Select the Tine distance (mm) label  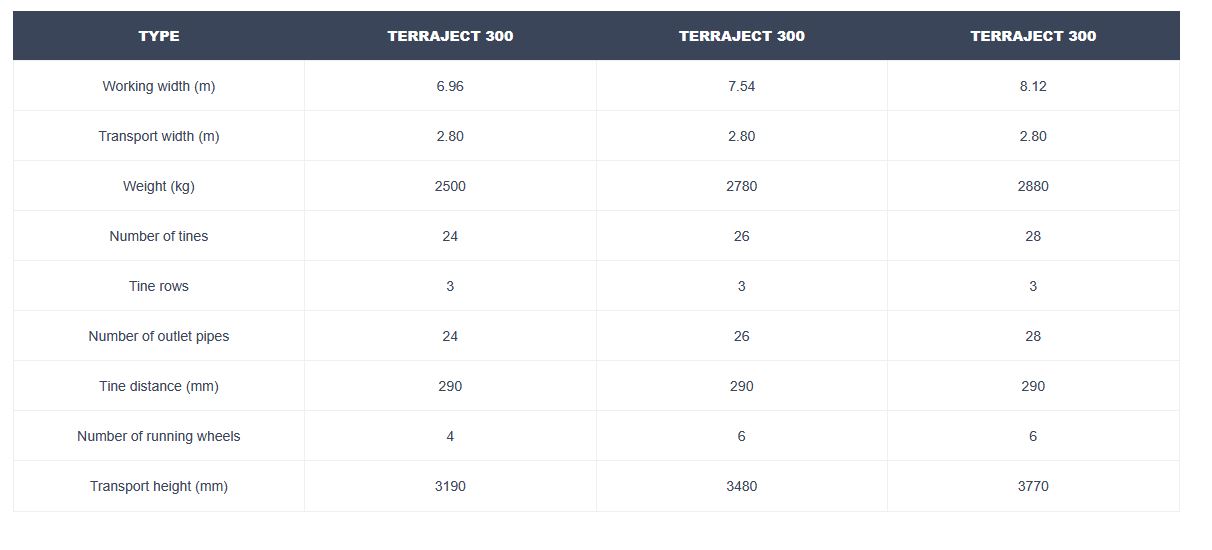click(159, 386)
